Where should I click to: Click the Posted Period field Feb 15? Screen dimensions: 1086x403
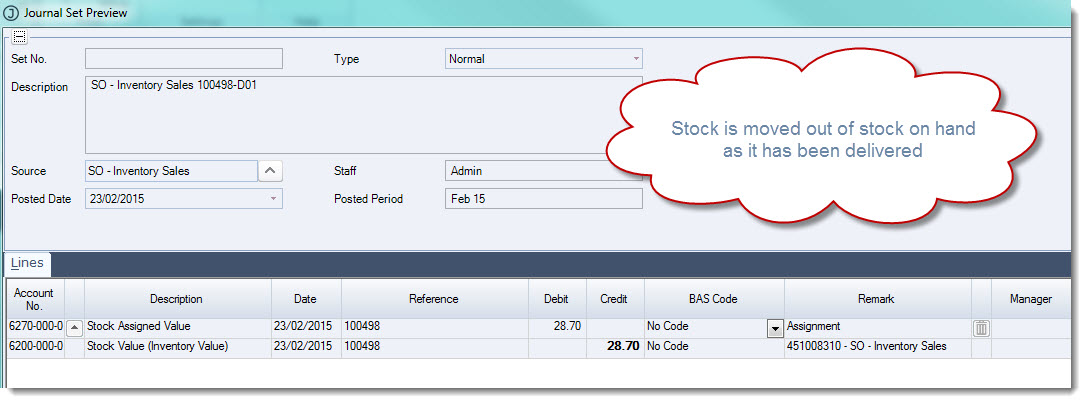(x=544, y=199)
